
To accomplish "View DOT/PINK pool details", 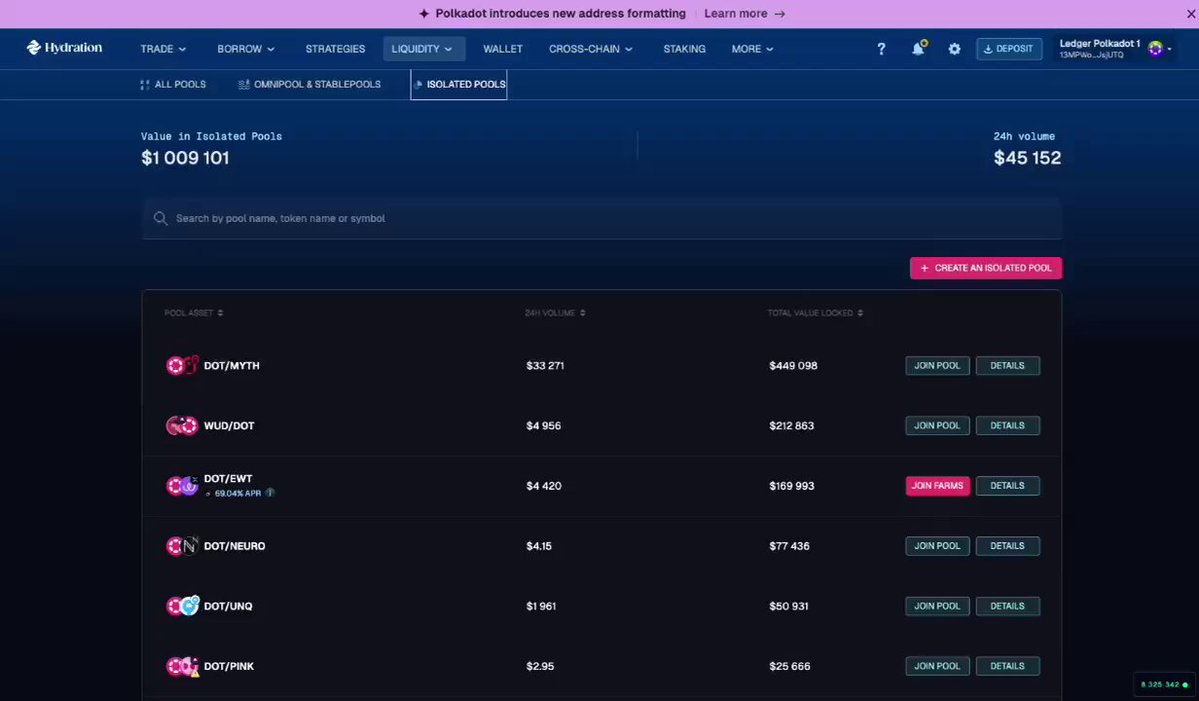I will 1007,667.
